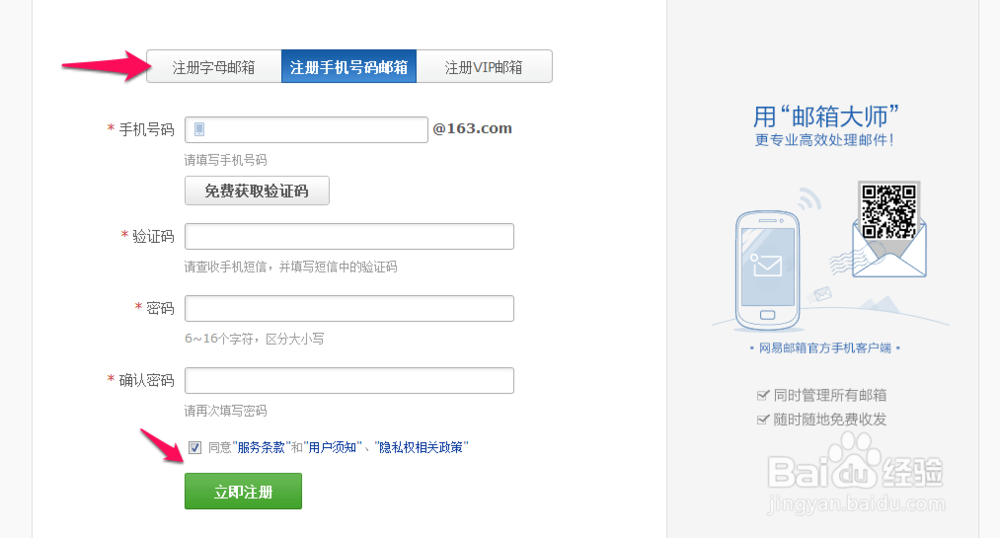Image resolution: width=1000 pixels, height=538 pixels.
Task: Open the 隐私权相关政策 link
Action: 421,447
